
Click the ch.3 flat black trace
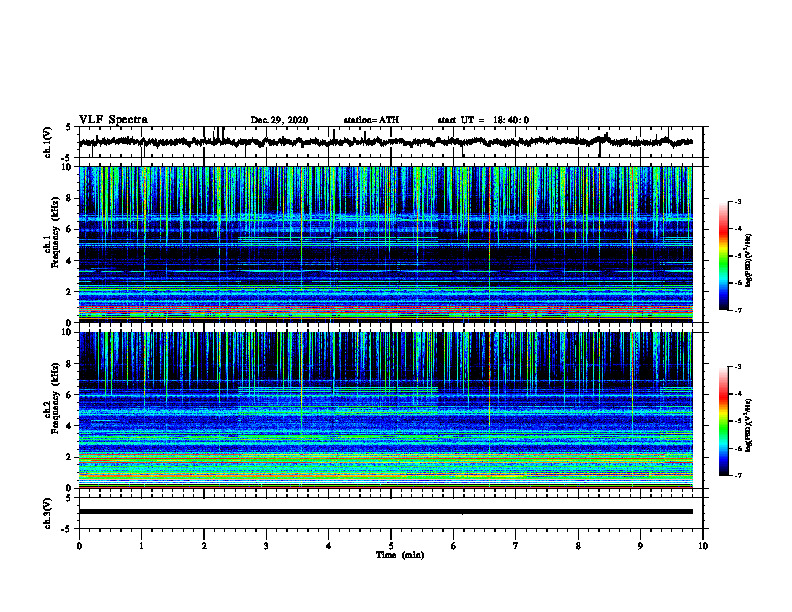click(x=386, y=512)
